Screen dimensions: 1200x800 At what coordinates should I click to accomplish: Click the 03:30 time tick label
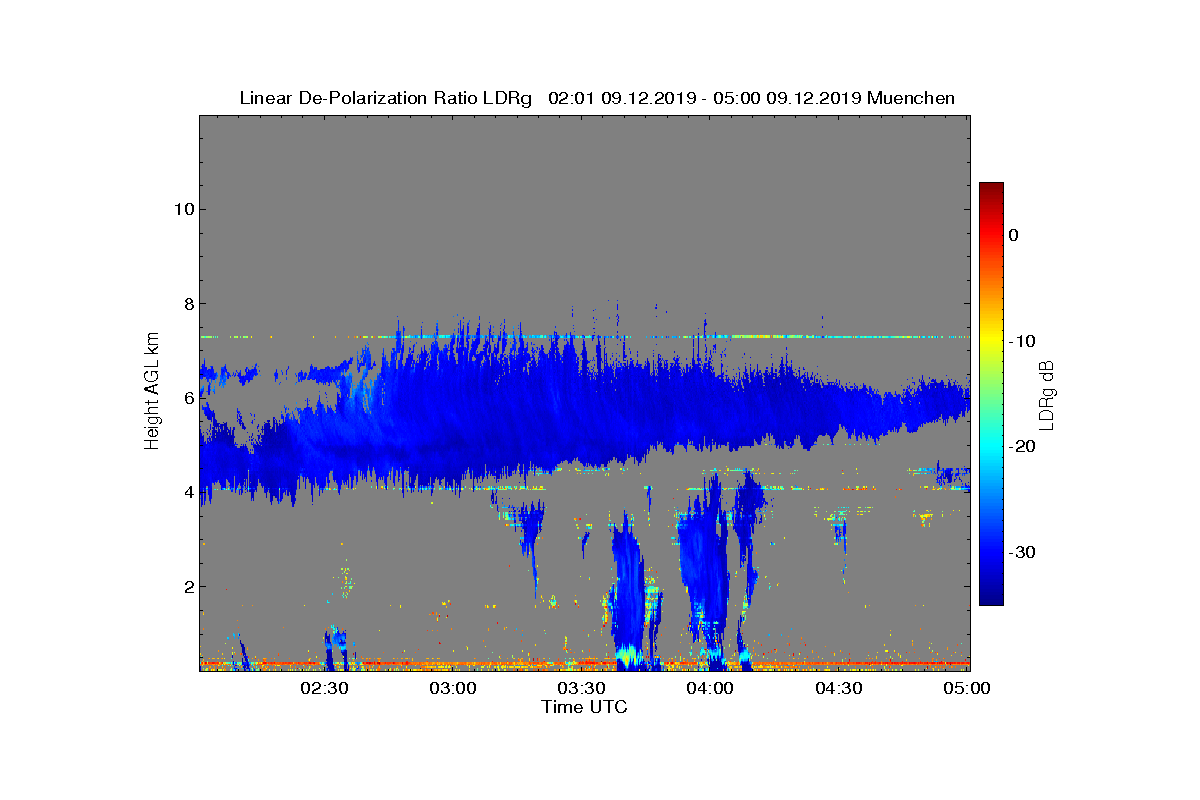(x=582, y=688)
